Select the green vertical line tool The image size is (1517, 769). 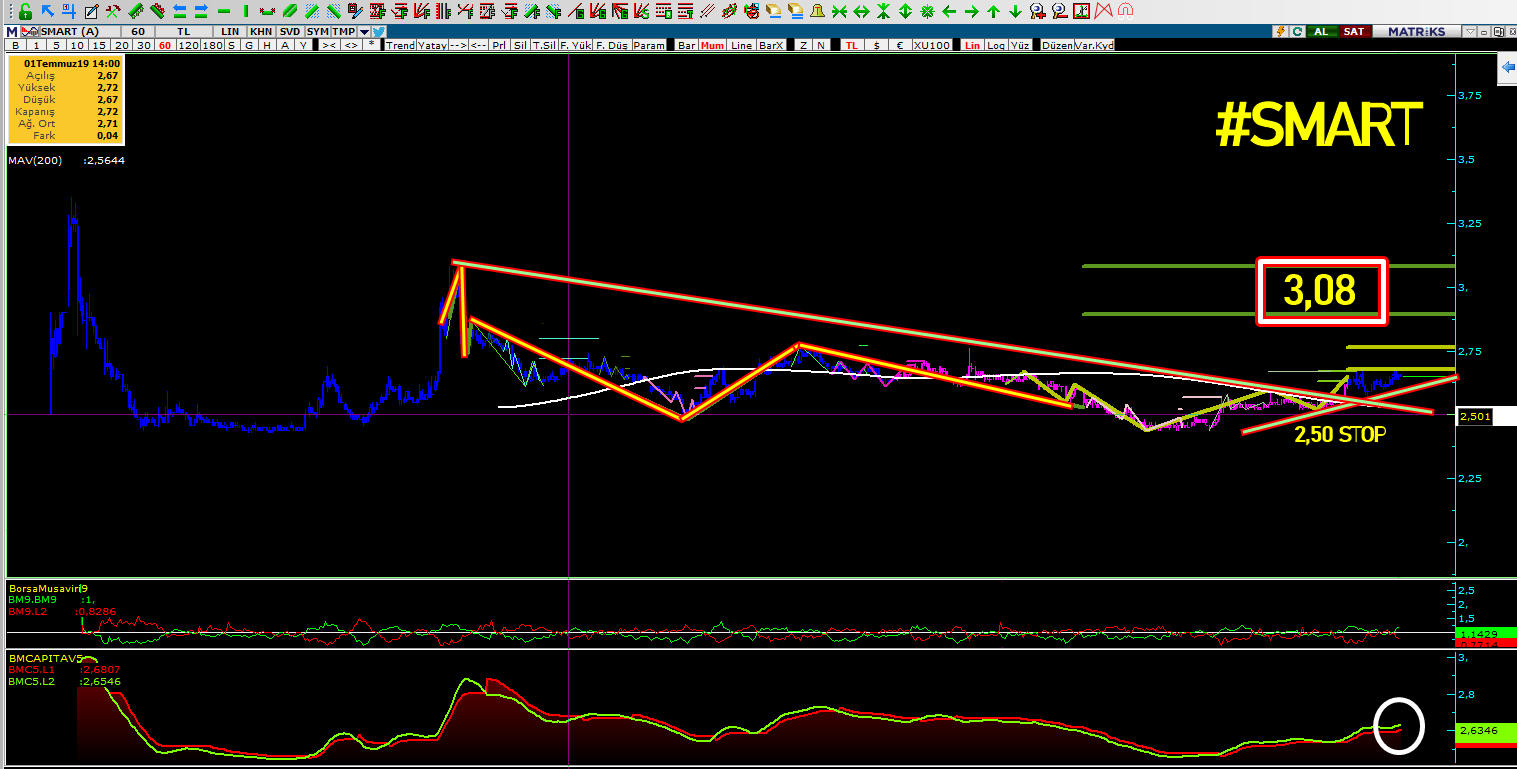click(x=245, y=11)
